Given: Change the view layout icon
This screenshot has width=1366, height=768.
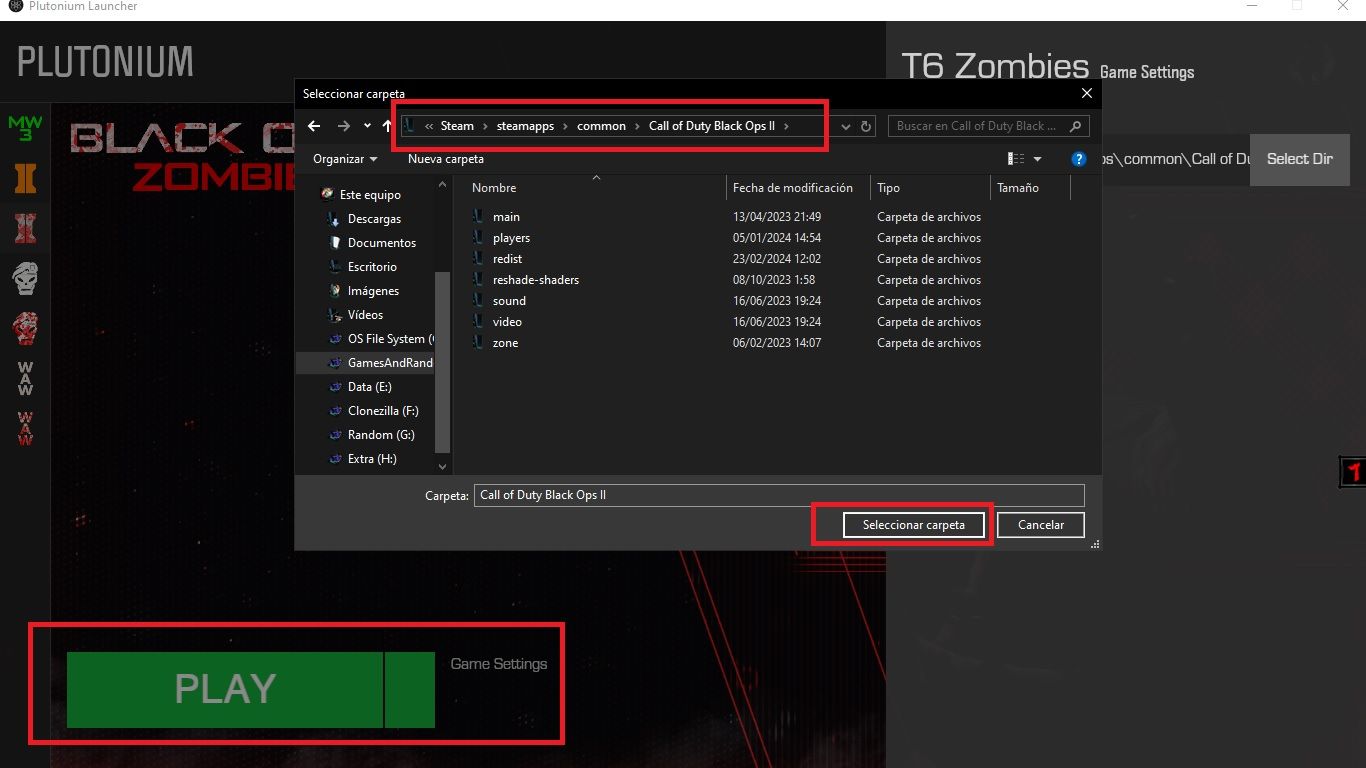Looking at the screenshot, I should click(x=1016, y=159).
